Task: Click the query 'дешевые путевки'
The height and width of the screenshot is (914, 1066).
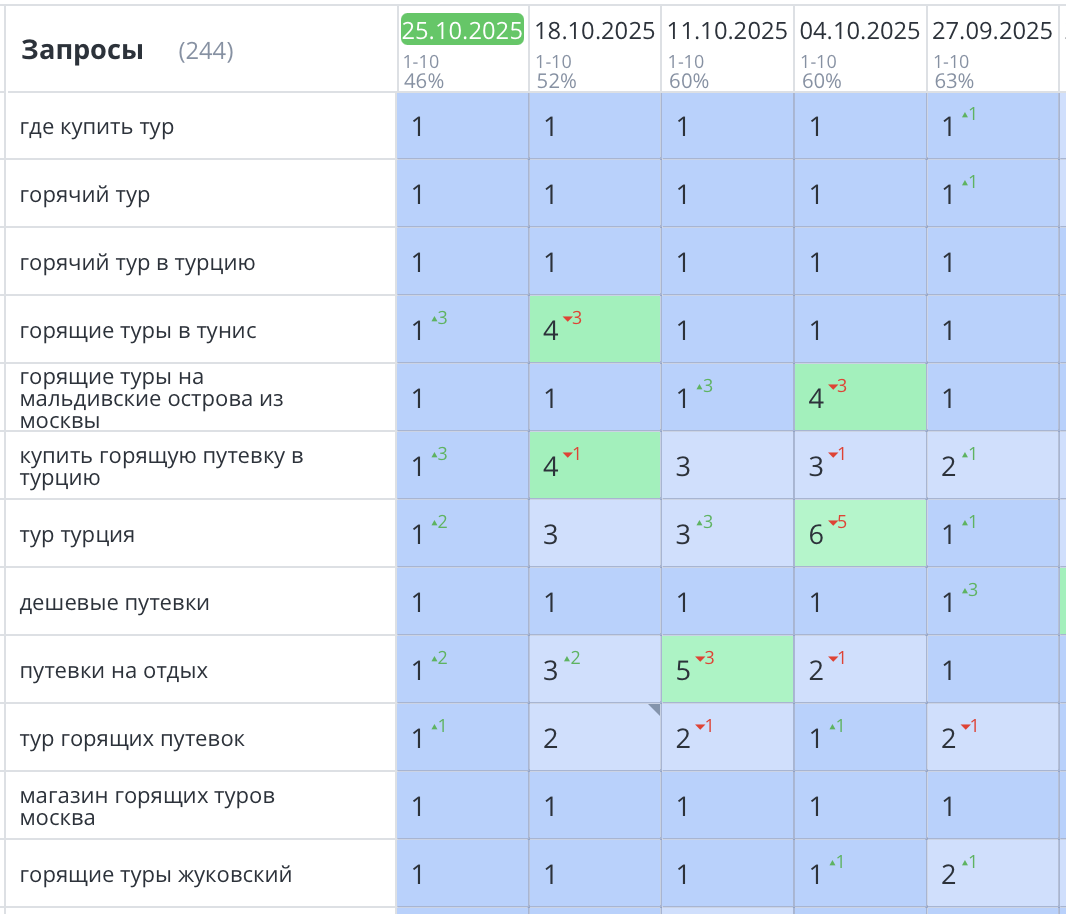Action: click(x=114, y=603)
